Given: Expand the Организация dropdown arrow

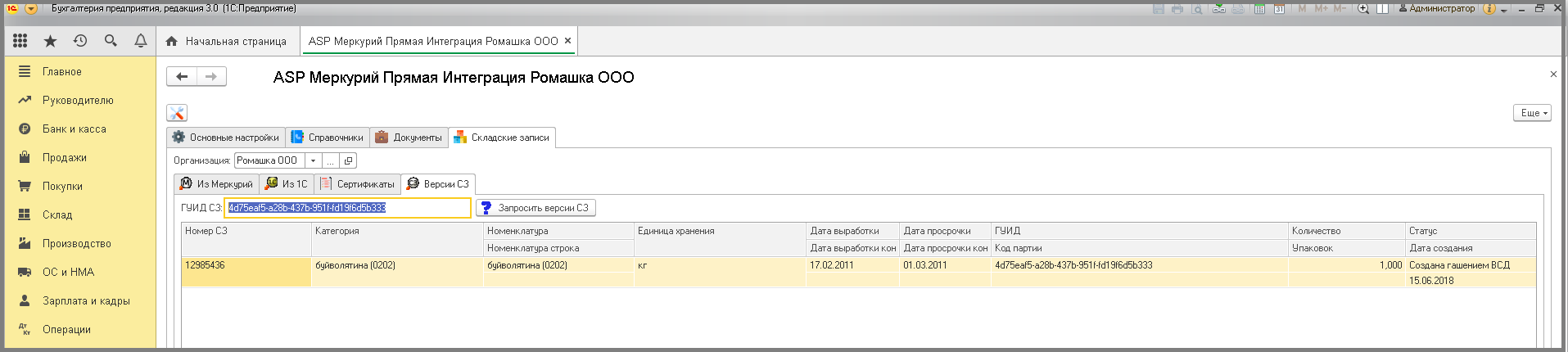Looking at the screenshot, I should point(313,160).
